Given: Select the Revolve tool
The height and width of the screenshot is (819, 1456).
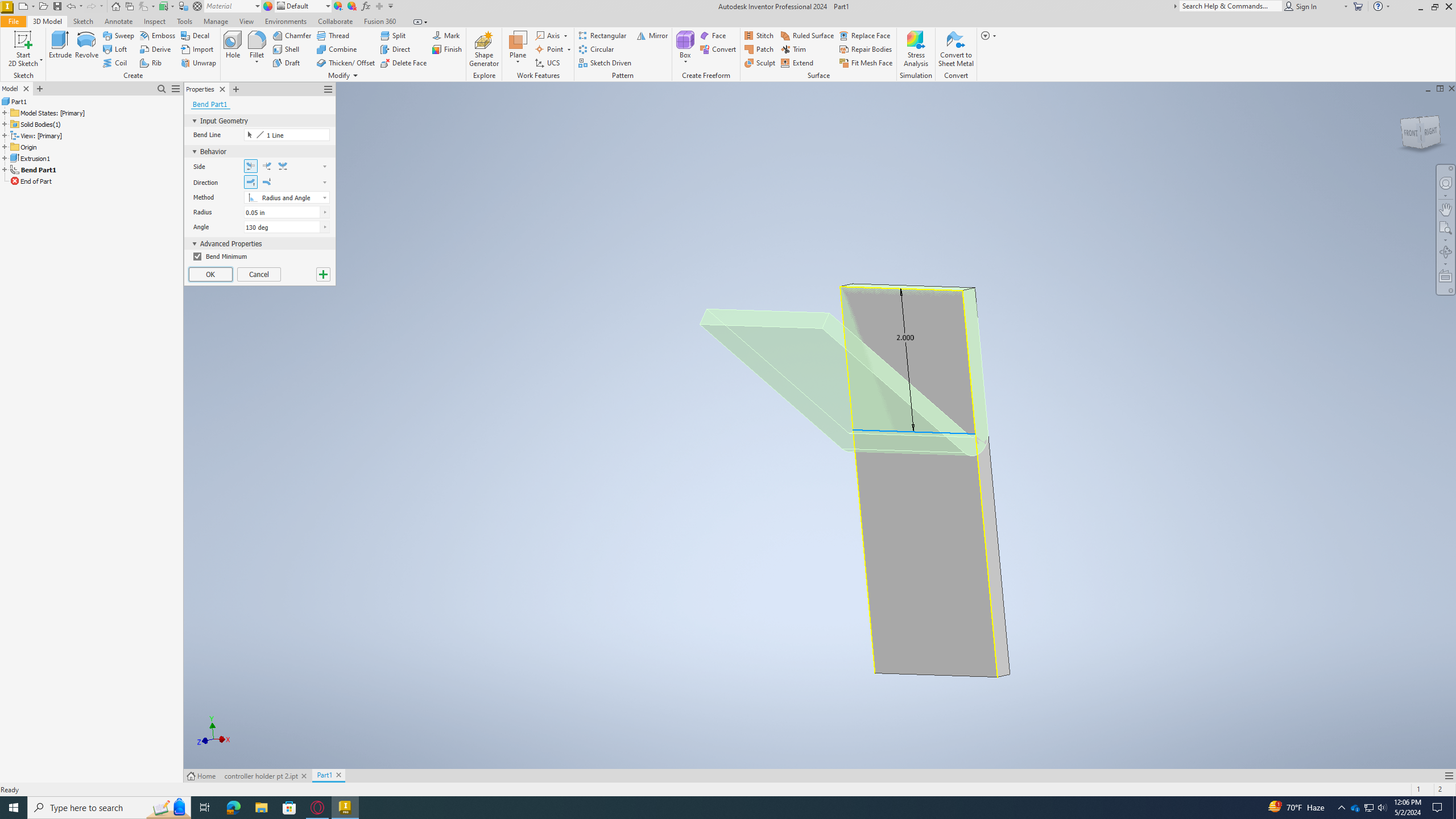Looking at the screenshot, I should coord(86,45).
